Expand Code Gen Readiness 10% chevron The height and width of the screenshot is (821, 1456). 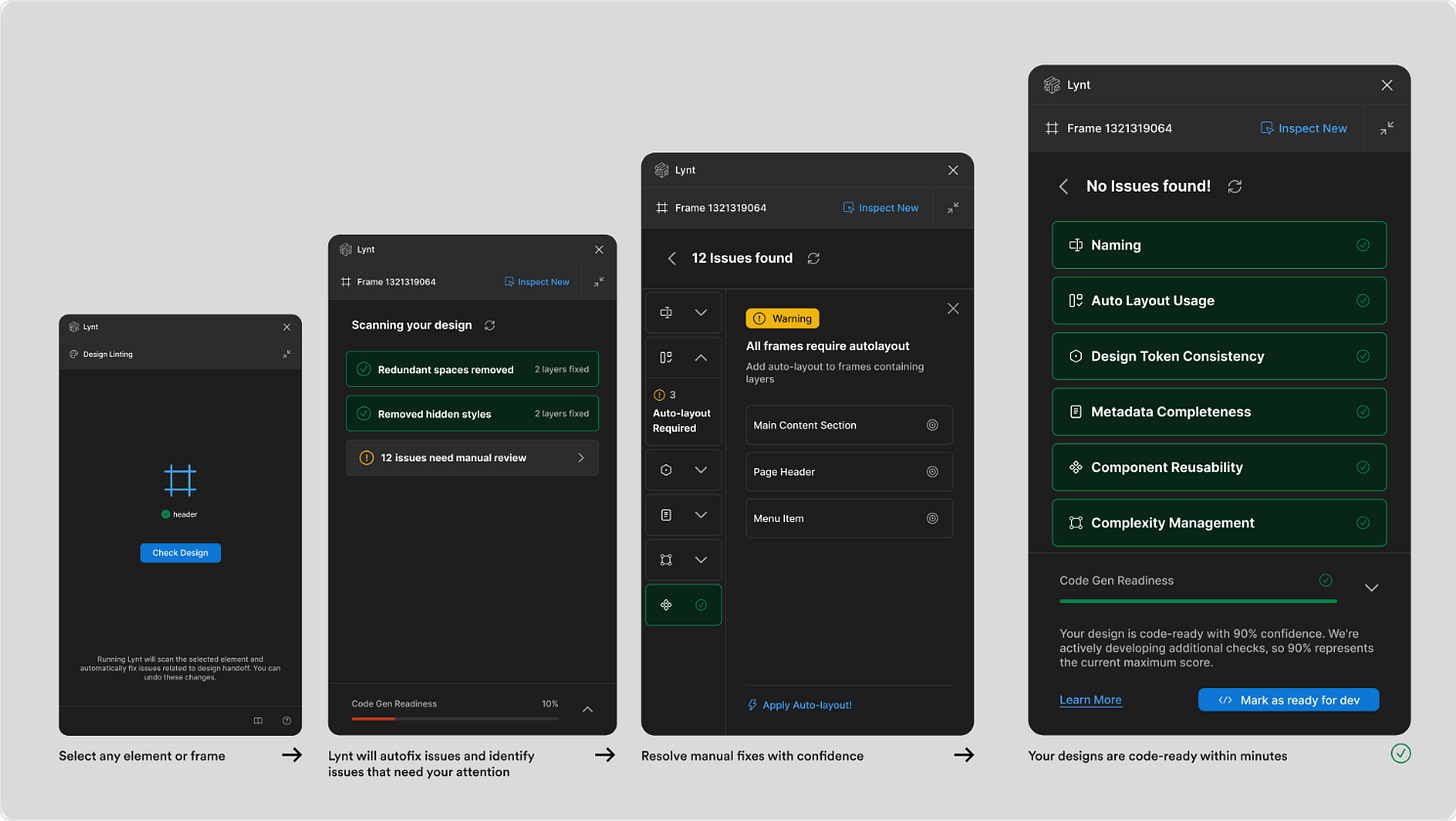587,709
